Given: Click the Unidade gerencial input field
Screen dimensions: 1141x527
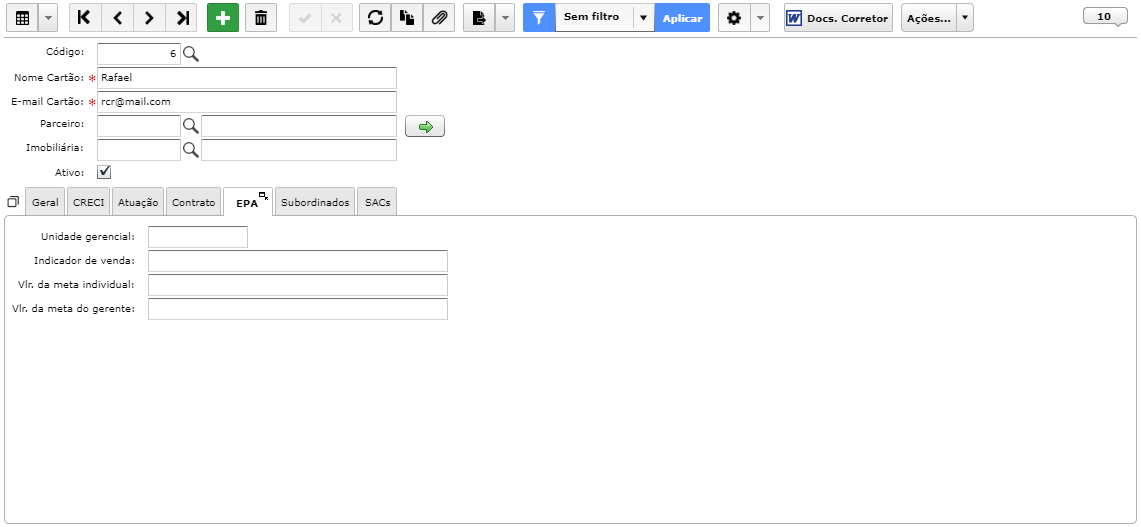Looking at the screenshot, I should [x=198, y=237].
